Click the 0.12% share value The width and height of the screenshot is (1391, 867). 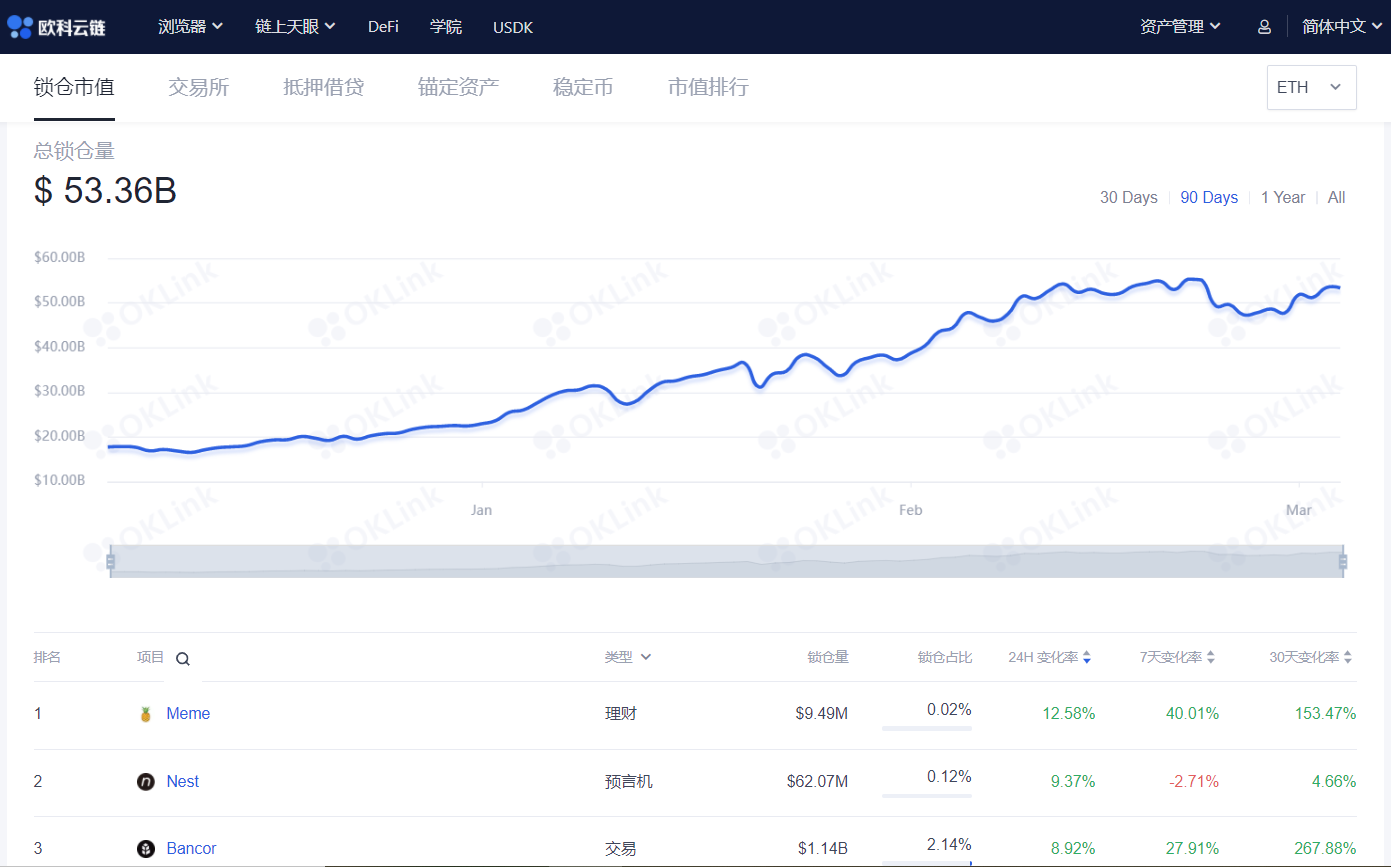click(949, 777)
